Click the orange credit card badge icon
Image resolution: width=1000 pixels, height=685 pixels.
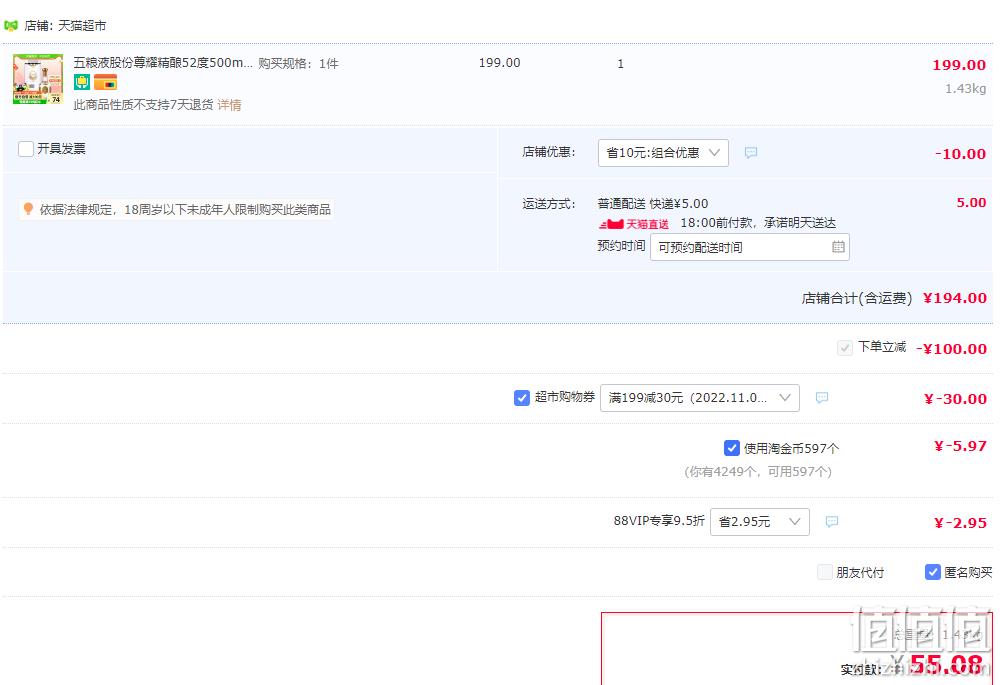pyautogui.click(x=105, y=82)
